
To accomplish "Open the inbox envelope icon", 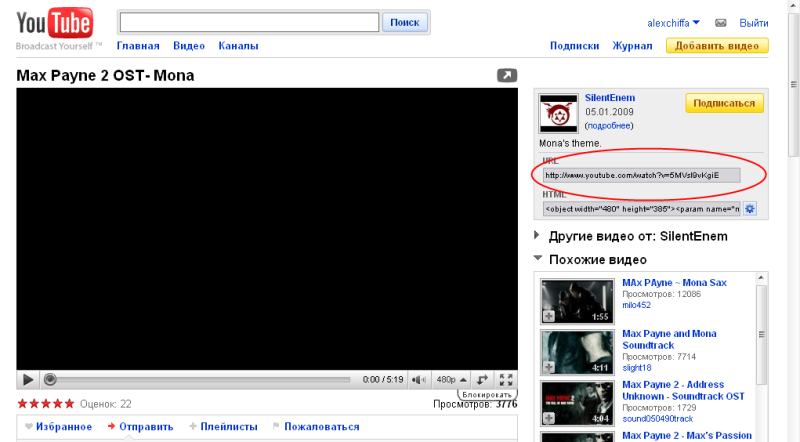I will tap(720, 23).
